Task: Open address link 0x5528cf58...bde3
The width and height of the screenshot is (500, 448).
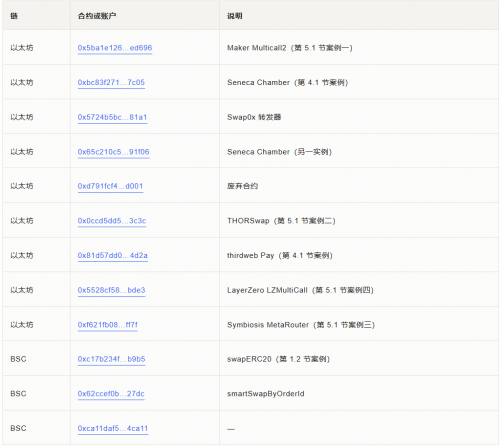Action: tap(111, 290)
